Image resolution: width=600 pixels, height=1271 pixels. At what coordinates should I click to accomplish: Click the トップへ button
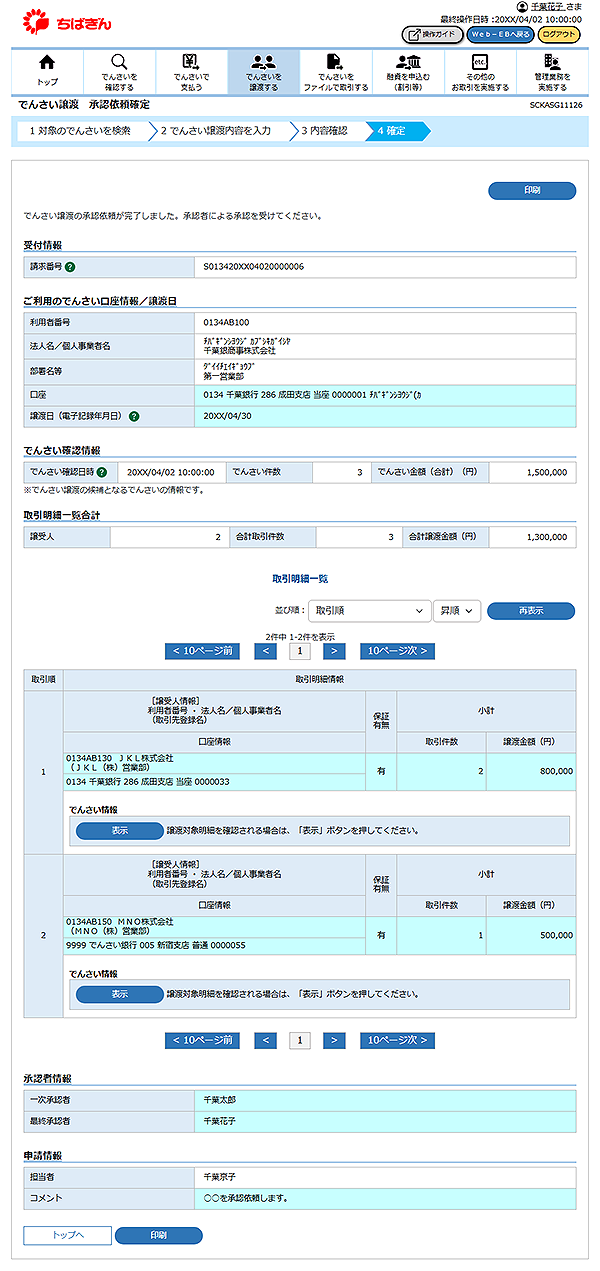click(x=68, y=1235)
